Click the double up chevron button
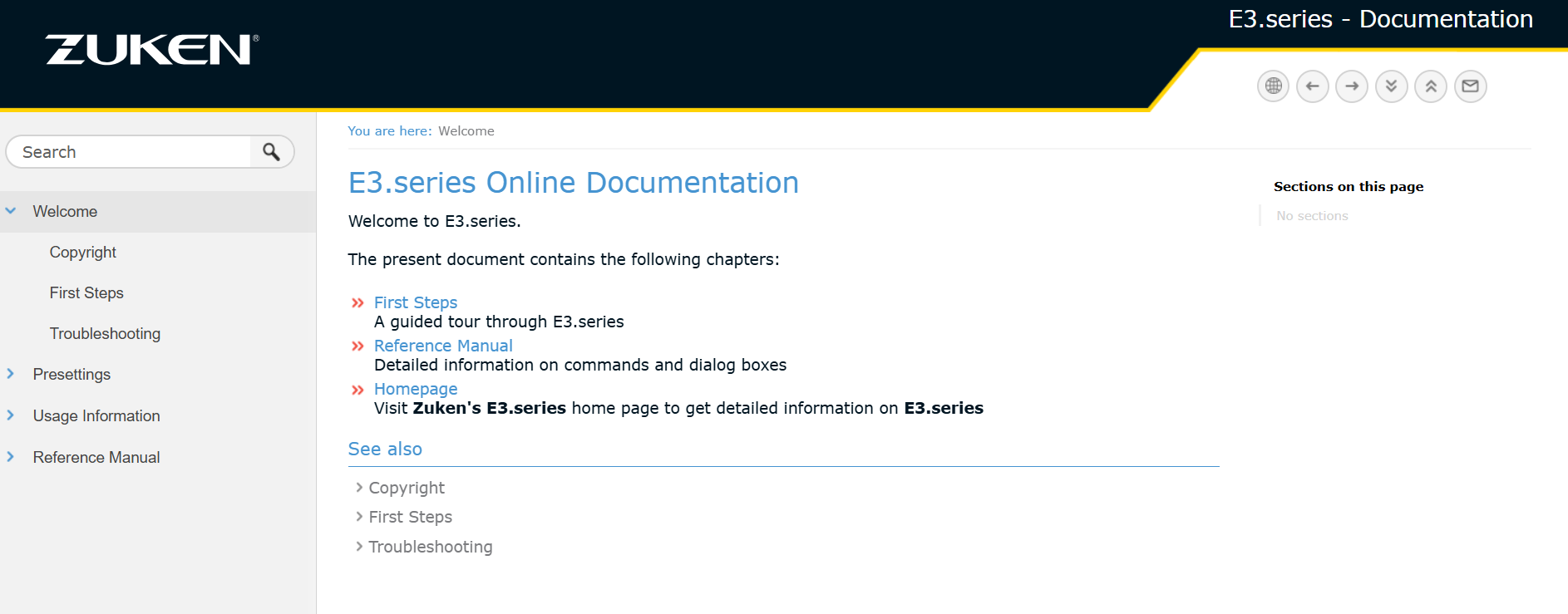This screenshot has height=614, width=1568. (x=1431, y=86)
